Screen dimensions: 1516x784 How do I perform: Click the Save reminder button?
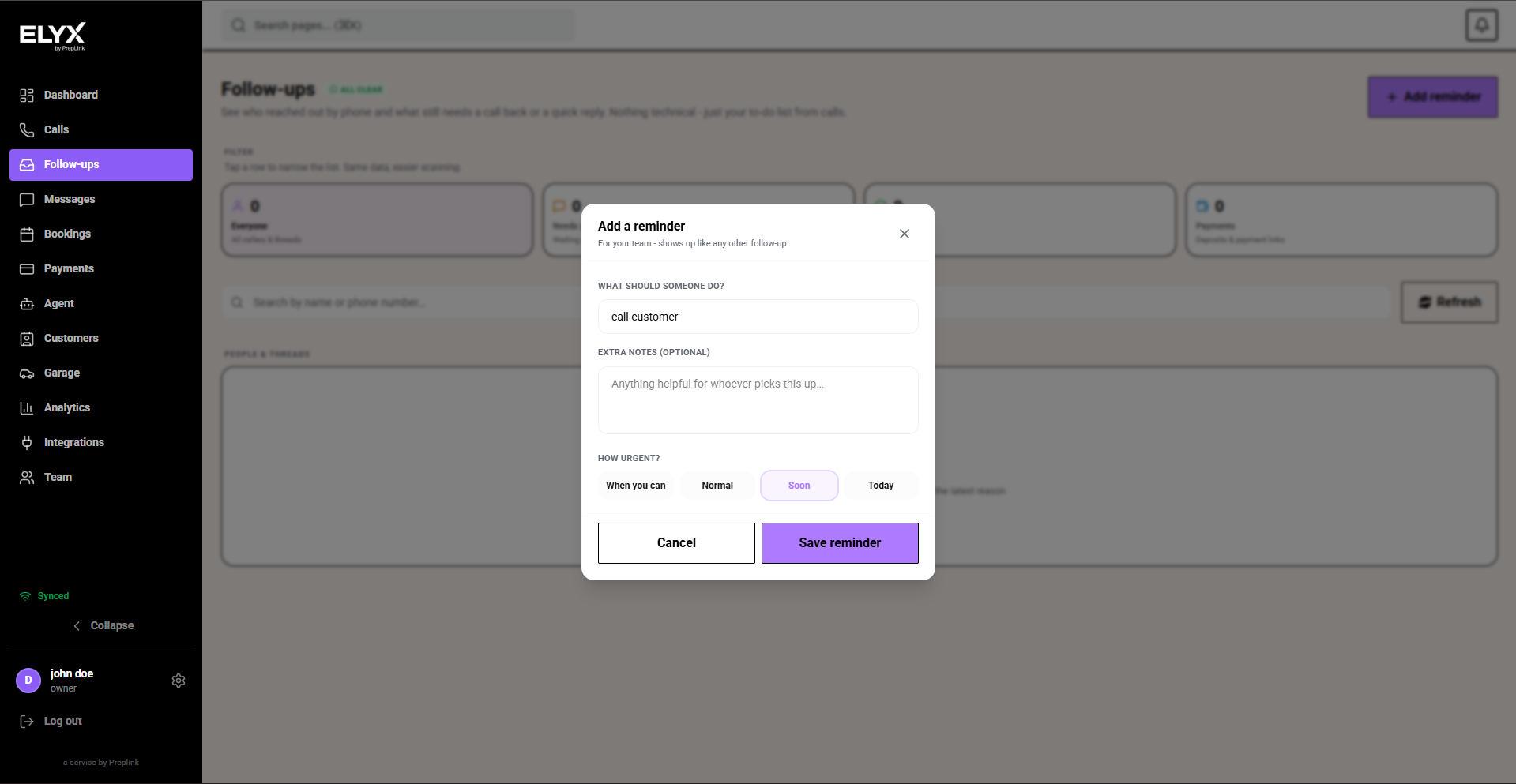[x=840, y=543]
